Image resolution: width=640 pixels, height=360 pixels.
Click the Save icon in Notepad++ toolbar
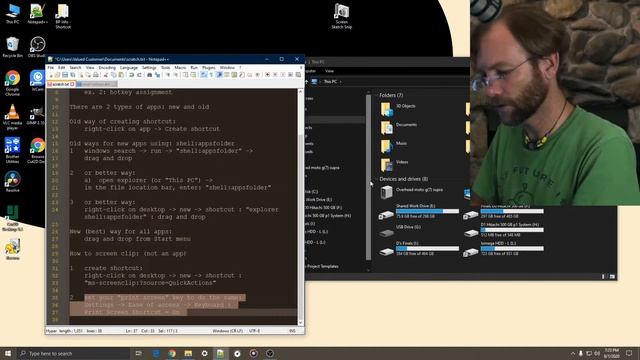[65, 75]
